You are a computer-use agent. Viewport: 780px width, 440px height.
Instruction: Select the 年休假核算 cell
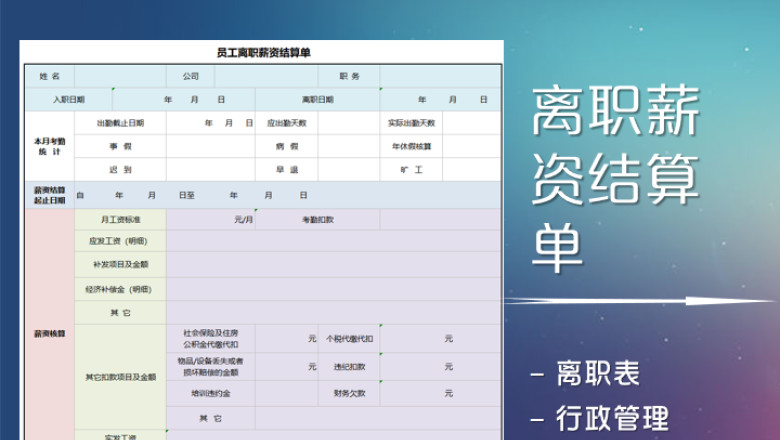click(411, 146)
